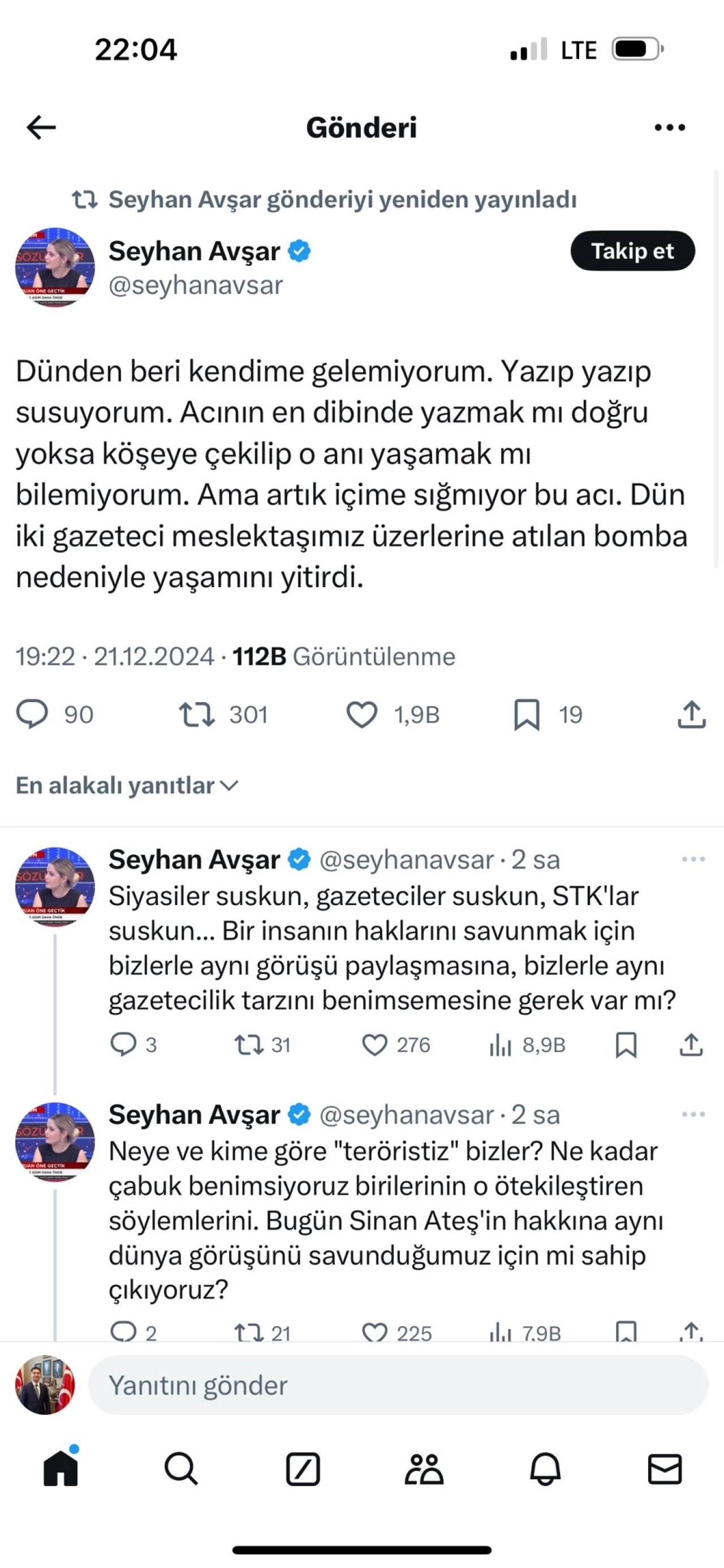Tap the back arrow icon
724x1568 pixels.
[41, 127]
